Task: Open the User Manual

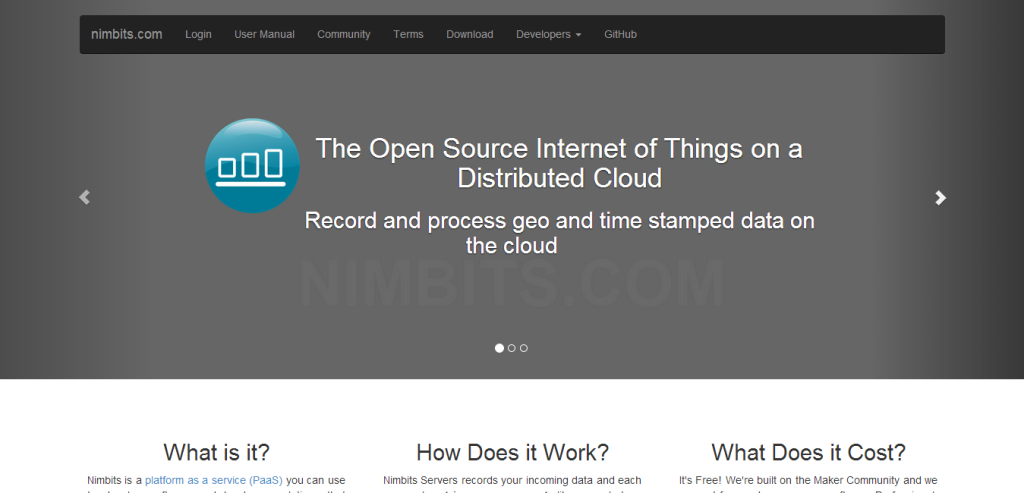Action: click(264, 34)
